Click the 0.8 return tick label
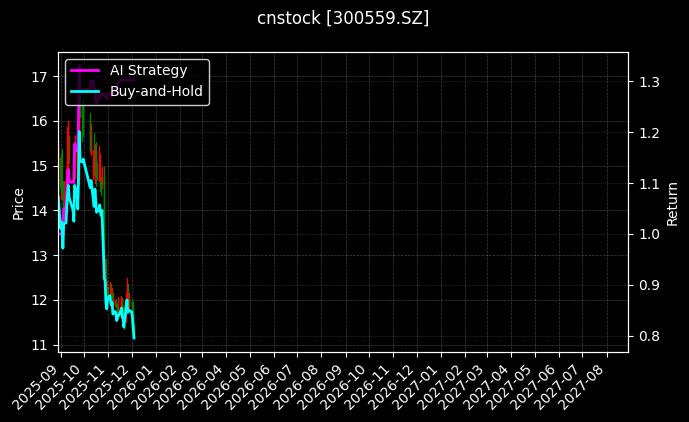Viewport: 689px width, 422px height. coord(649,336)
